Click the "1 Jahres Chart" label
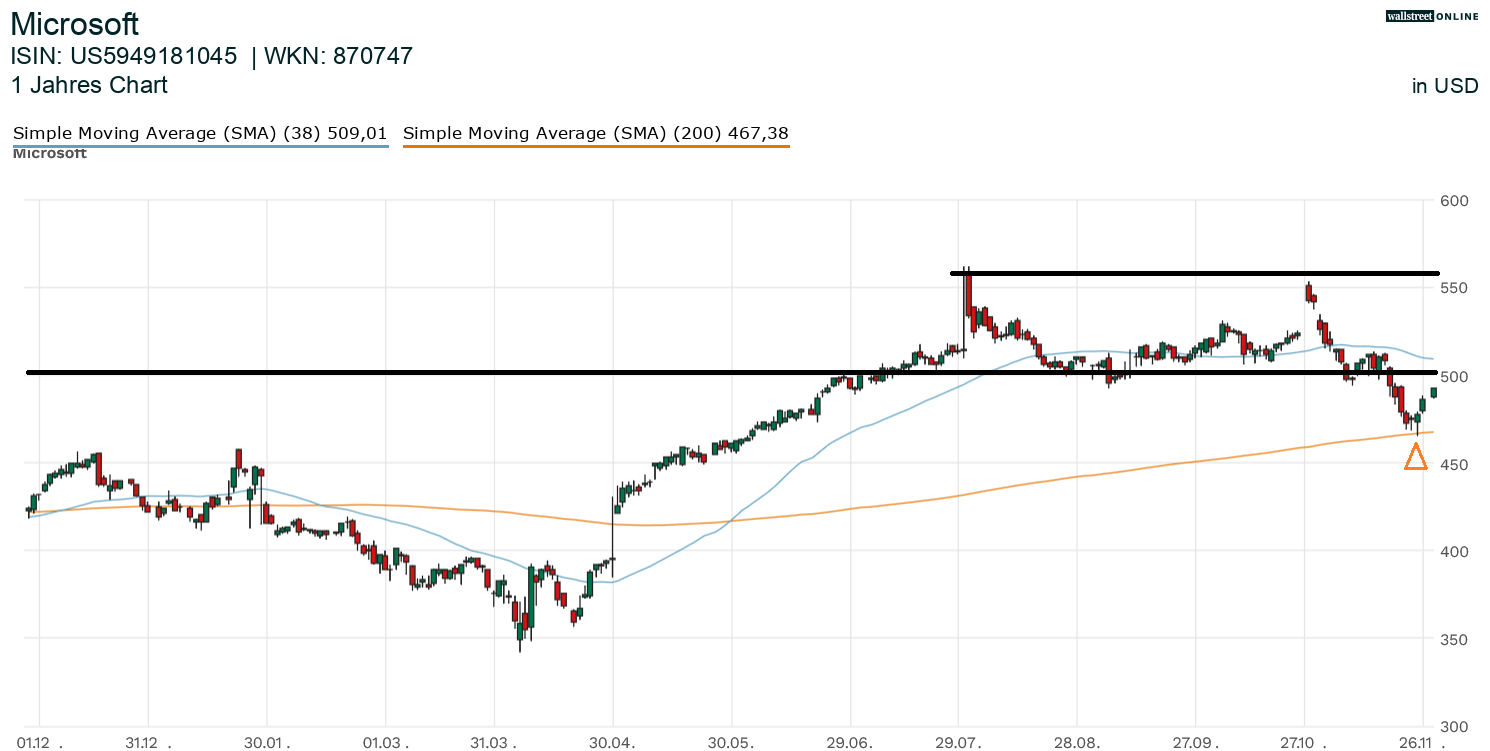 click(89, 85)
